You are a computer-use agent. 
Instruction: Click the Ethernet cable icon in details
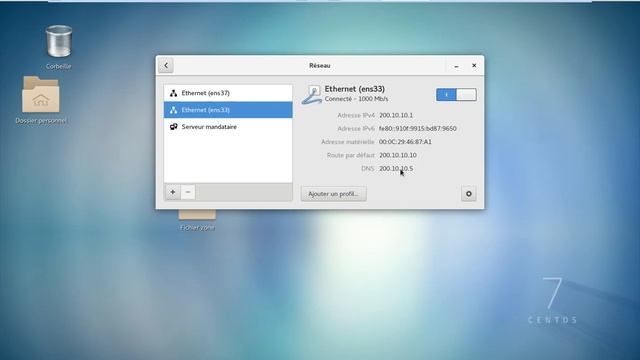pos(312,95)
